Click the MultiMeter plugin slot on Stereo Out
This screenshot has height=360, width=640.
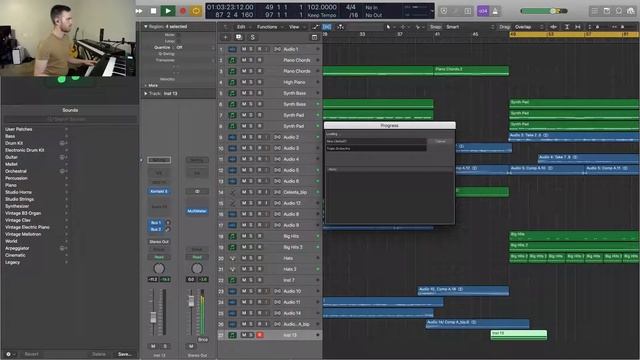click(197, 211)
